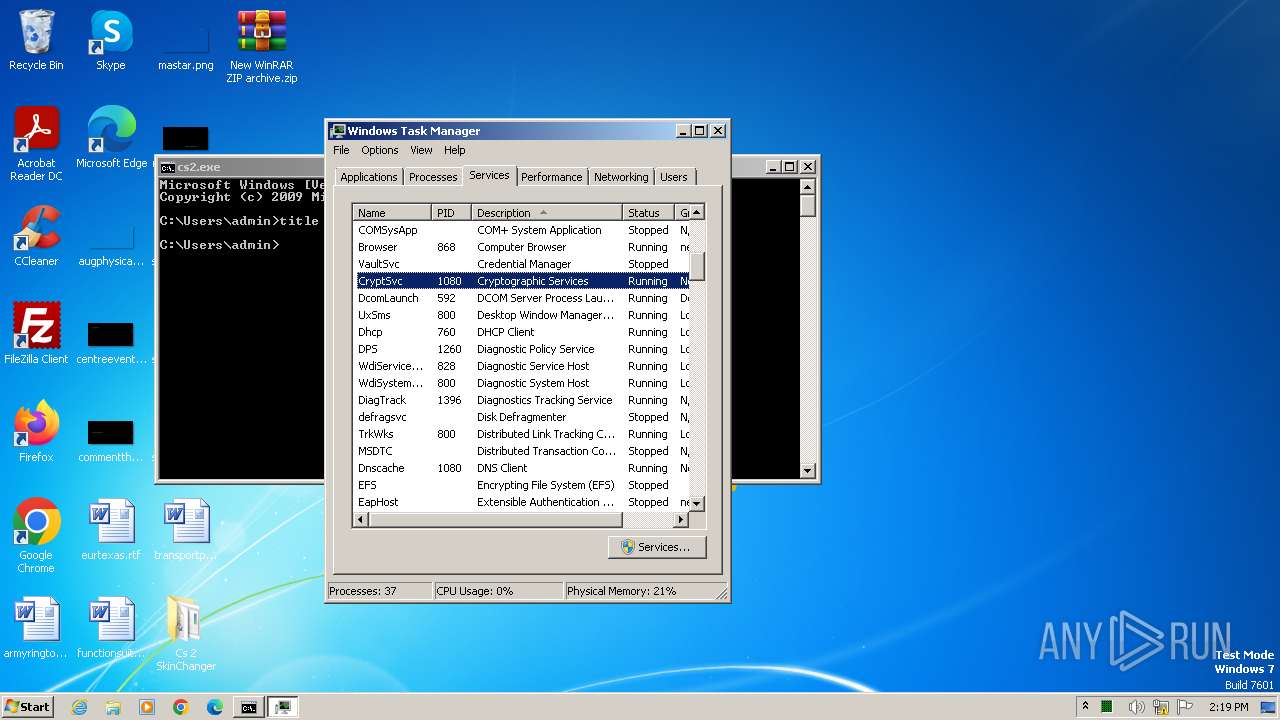The image size is (1280, 720).
Task: Open cs2.exe console system menu icon
Action: pos(168,167)
